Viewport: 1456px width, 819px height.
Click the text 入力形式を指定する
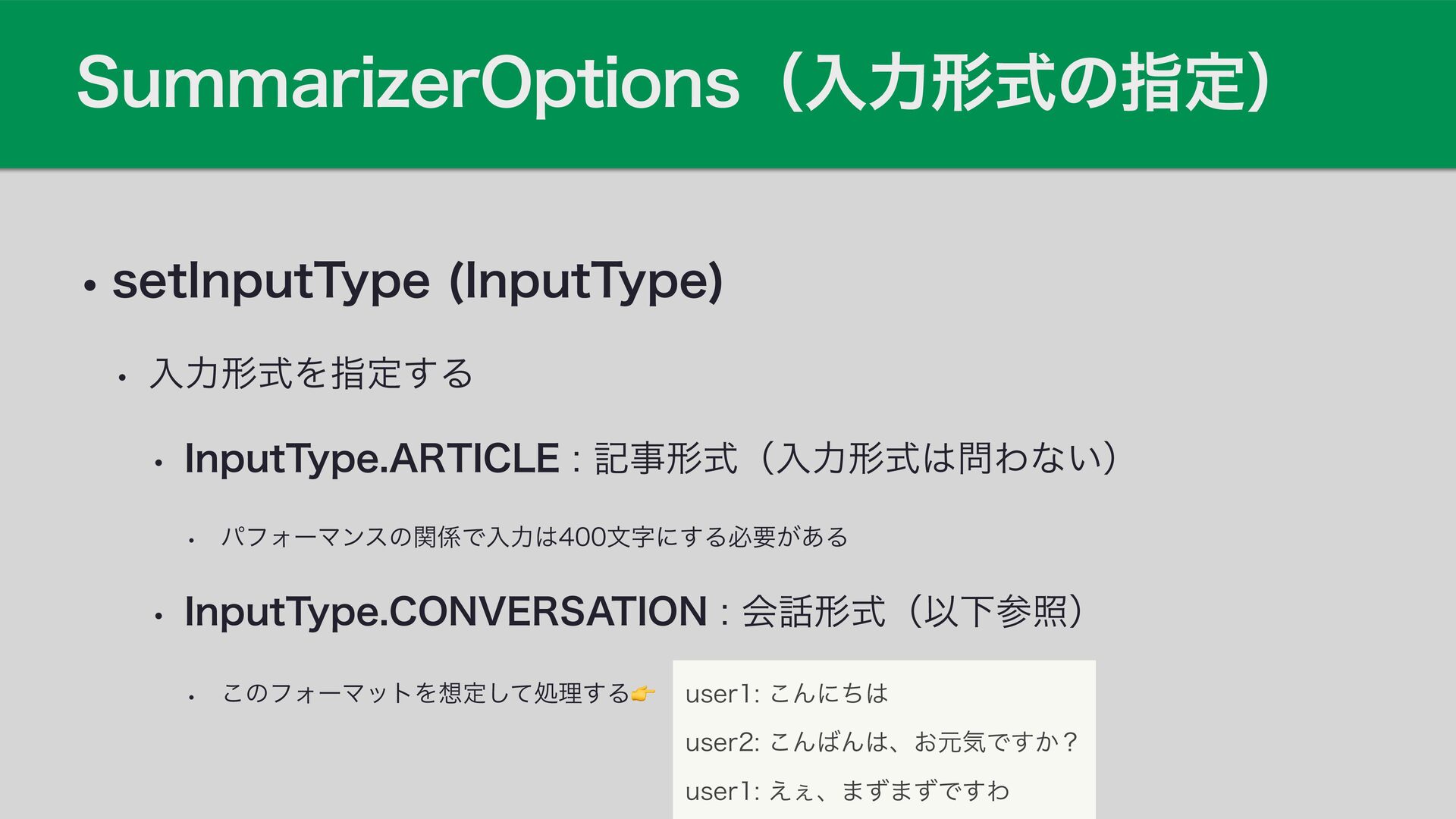pos(312,374)
